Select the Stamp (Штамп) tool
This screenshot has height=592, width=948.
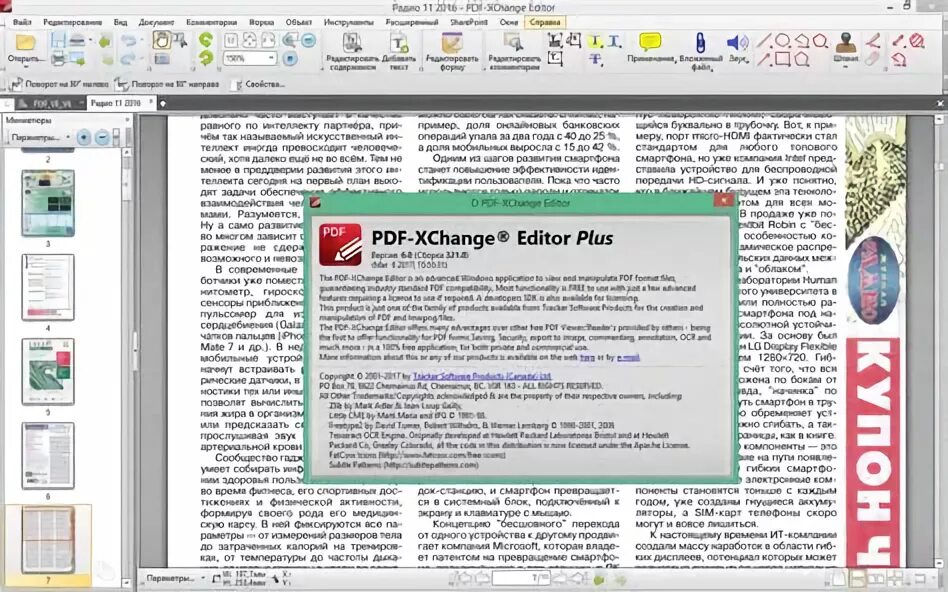pos(846,47)
